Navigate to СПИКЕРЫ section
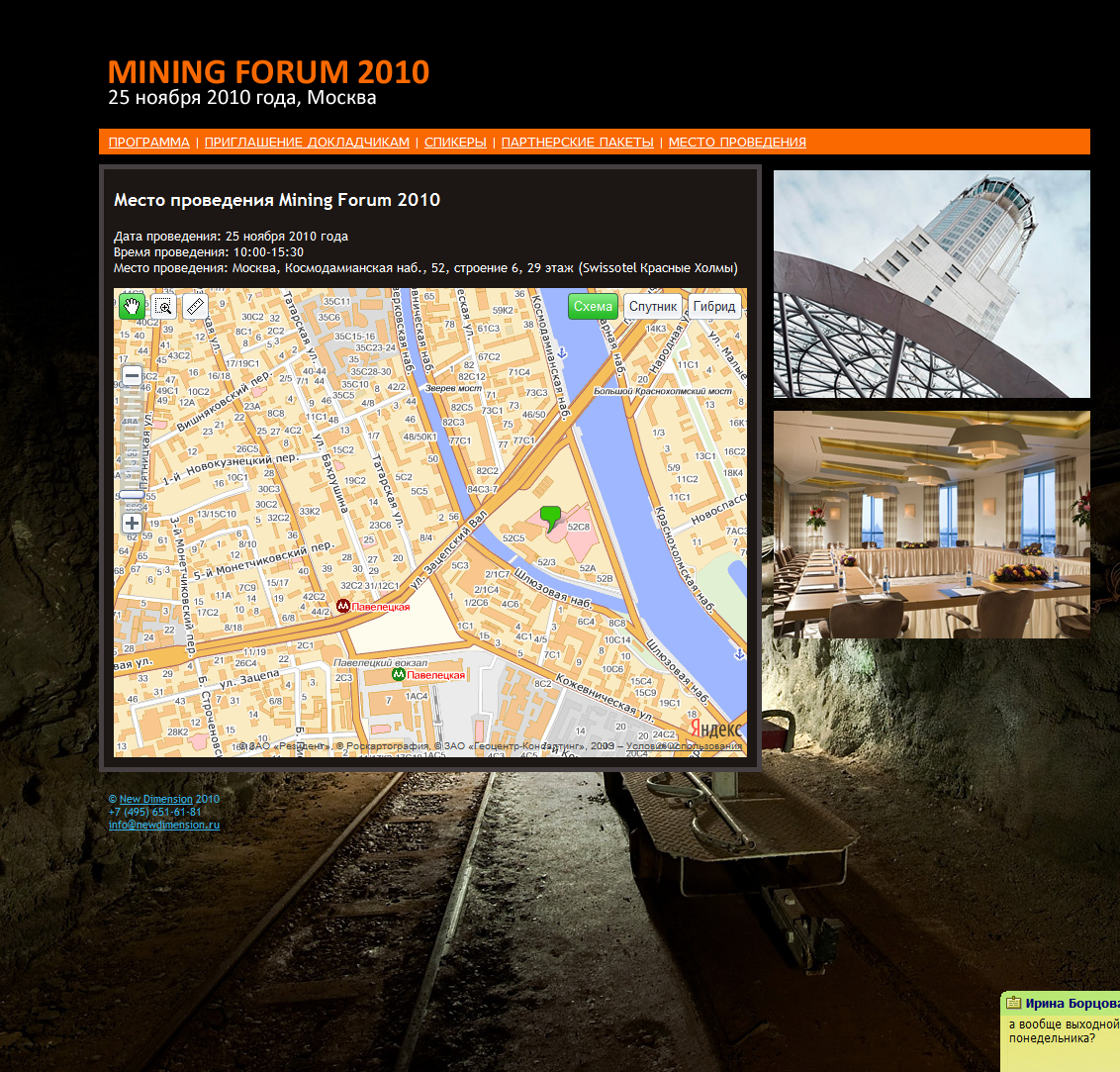1120x1072 pixels. [455, 142]
